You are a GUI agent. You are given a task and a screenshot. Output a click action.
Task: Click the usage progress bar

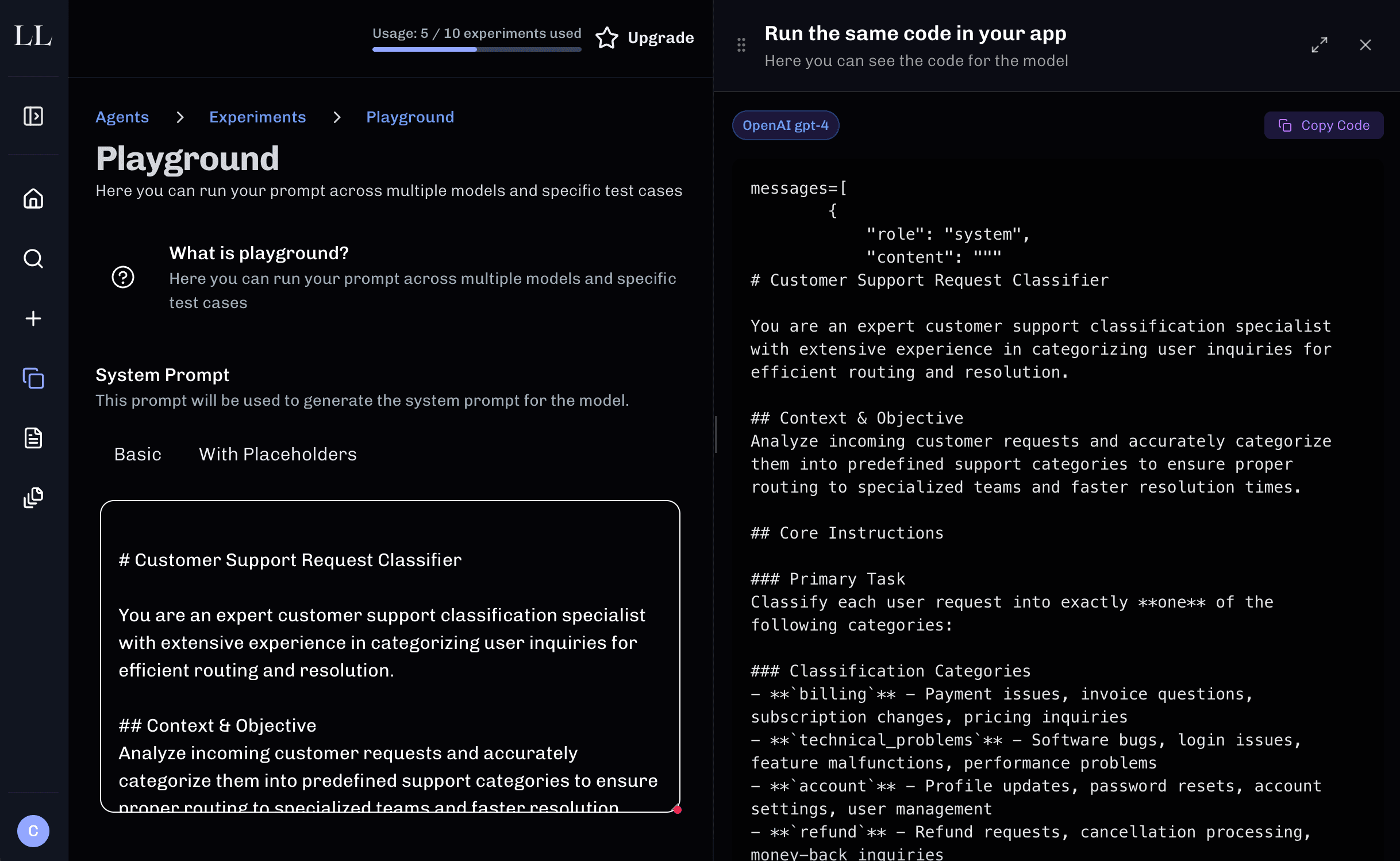(476, 50)
